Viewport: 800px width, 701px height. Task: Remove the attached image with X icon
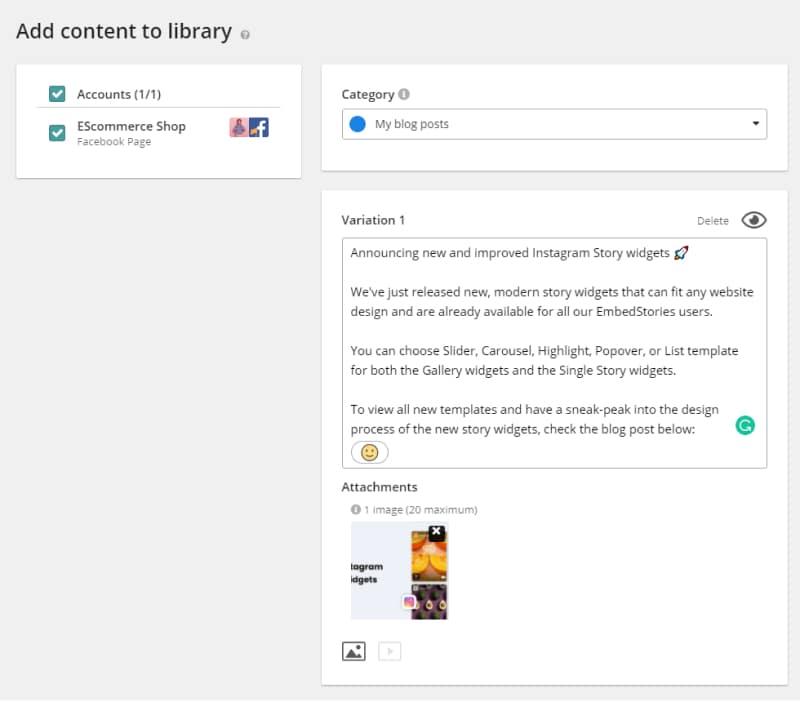(x=436, y=532)
